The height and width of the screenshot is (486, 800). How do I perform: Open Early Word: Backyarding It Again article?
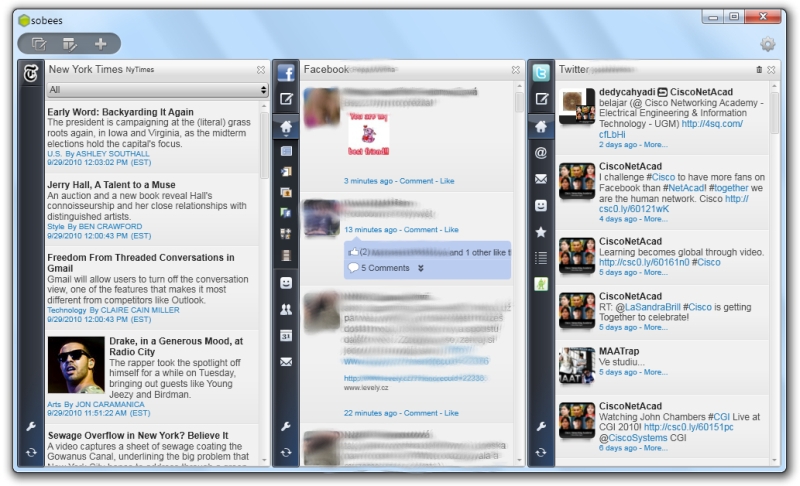[120, 112]
